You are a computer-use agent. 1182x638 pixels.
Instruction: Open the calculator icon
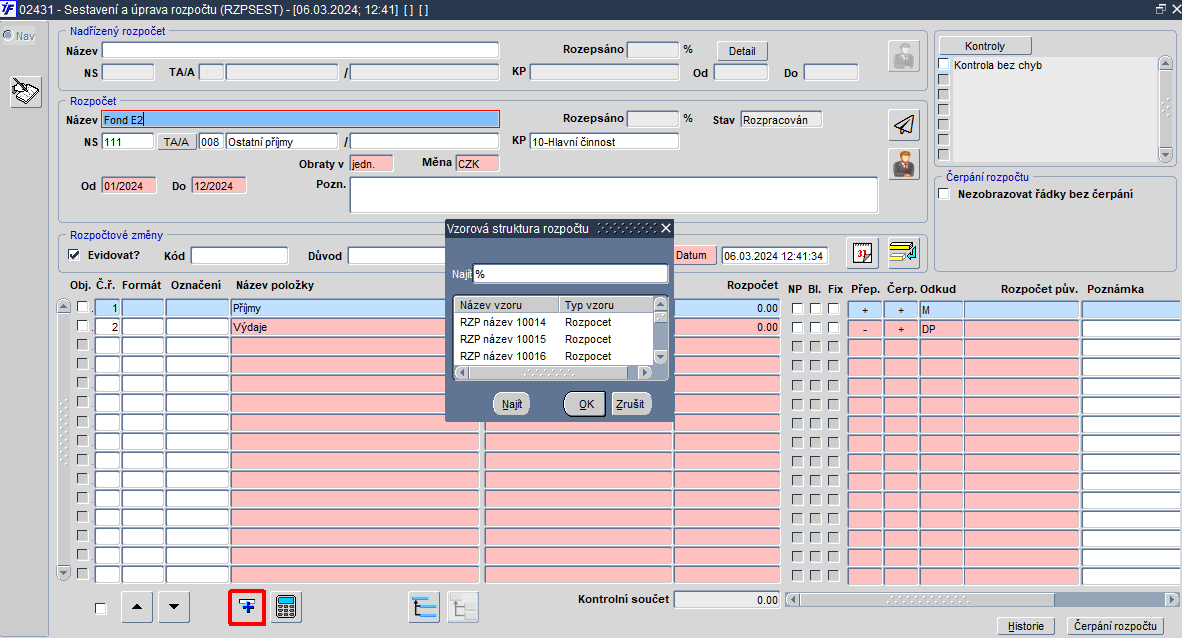(x=286, y=607)
